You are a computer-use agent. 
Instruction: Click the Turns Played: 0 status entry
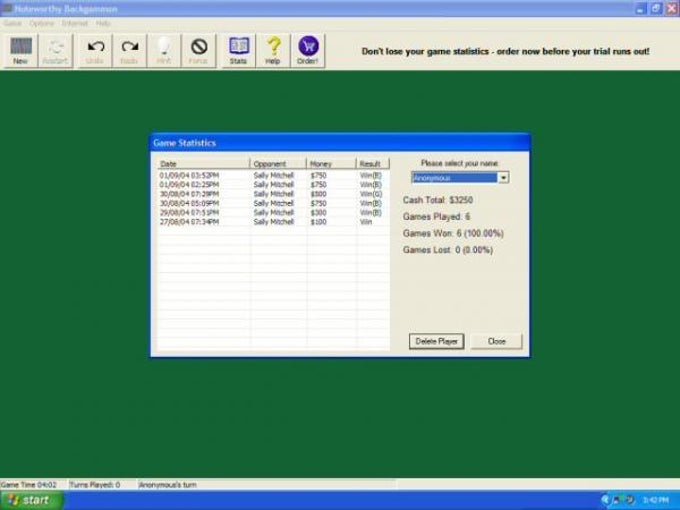pos(95,484)
